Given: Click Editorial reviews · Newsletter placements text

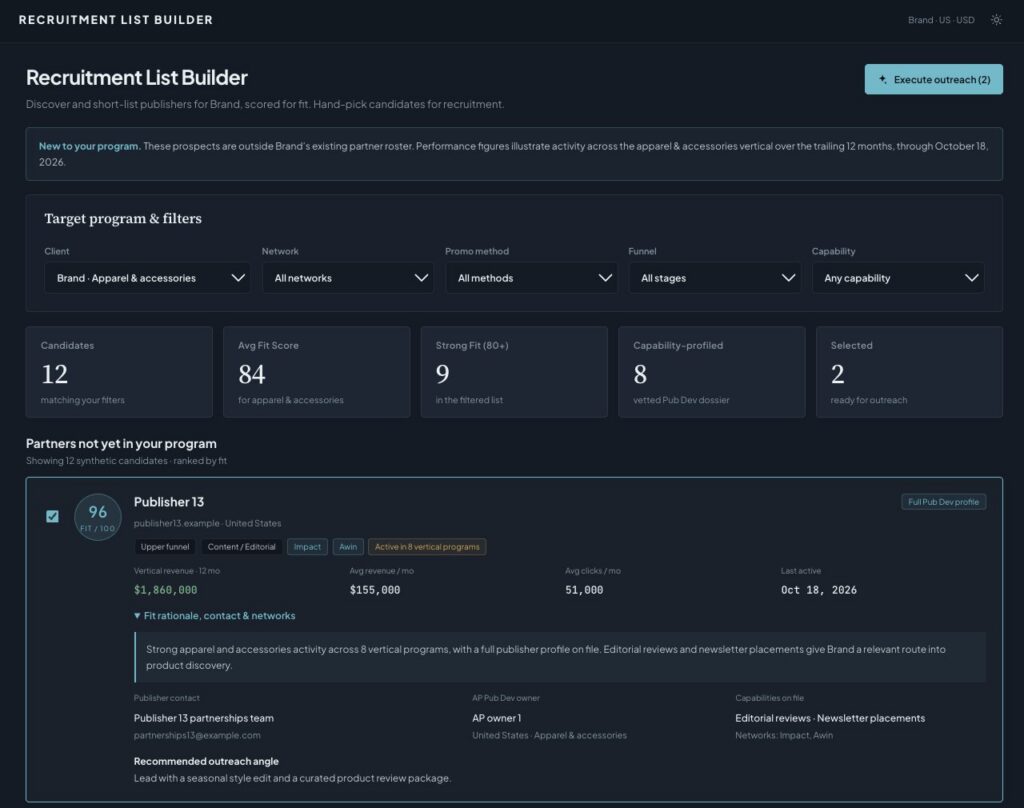Looking at the screenshot, I should (x=830, y=718).
